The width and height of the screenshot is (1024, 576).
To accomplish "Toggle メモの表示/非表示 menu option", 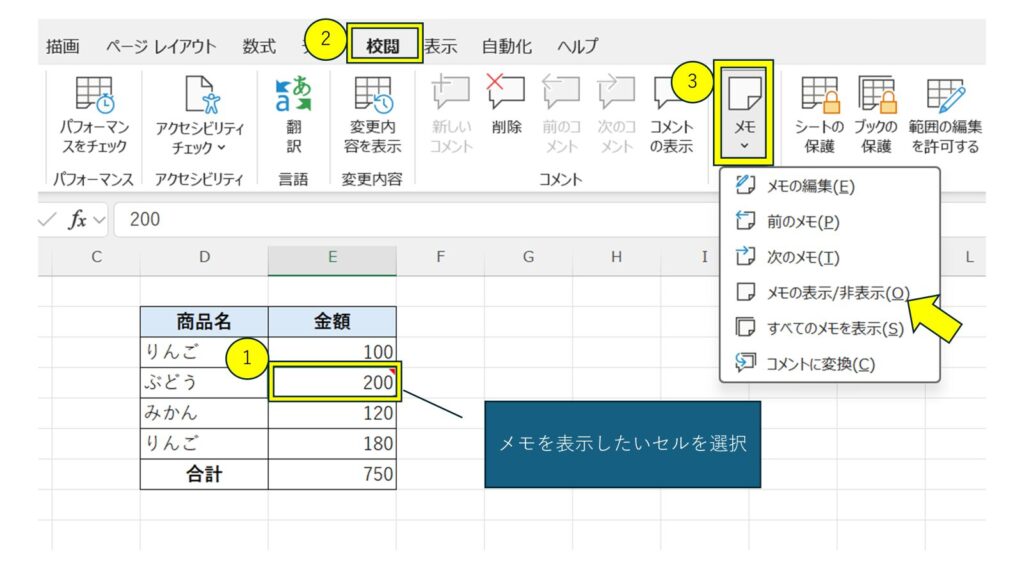I will click(x=837, y=292).
